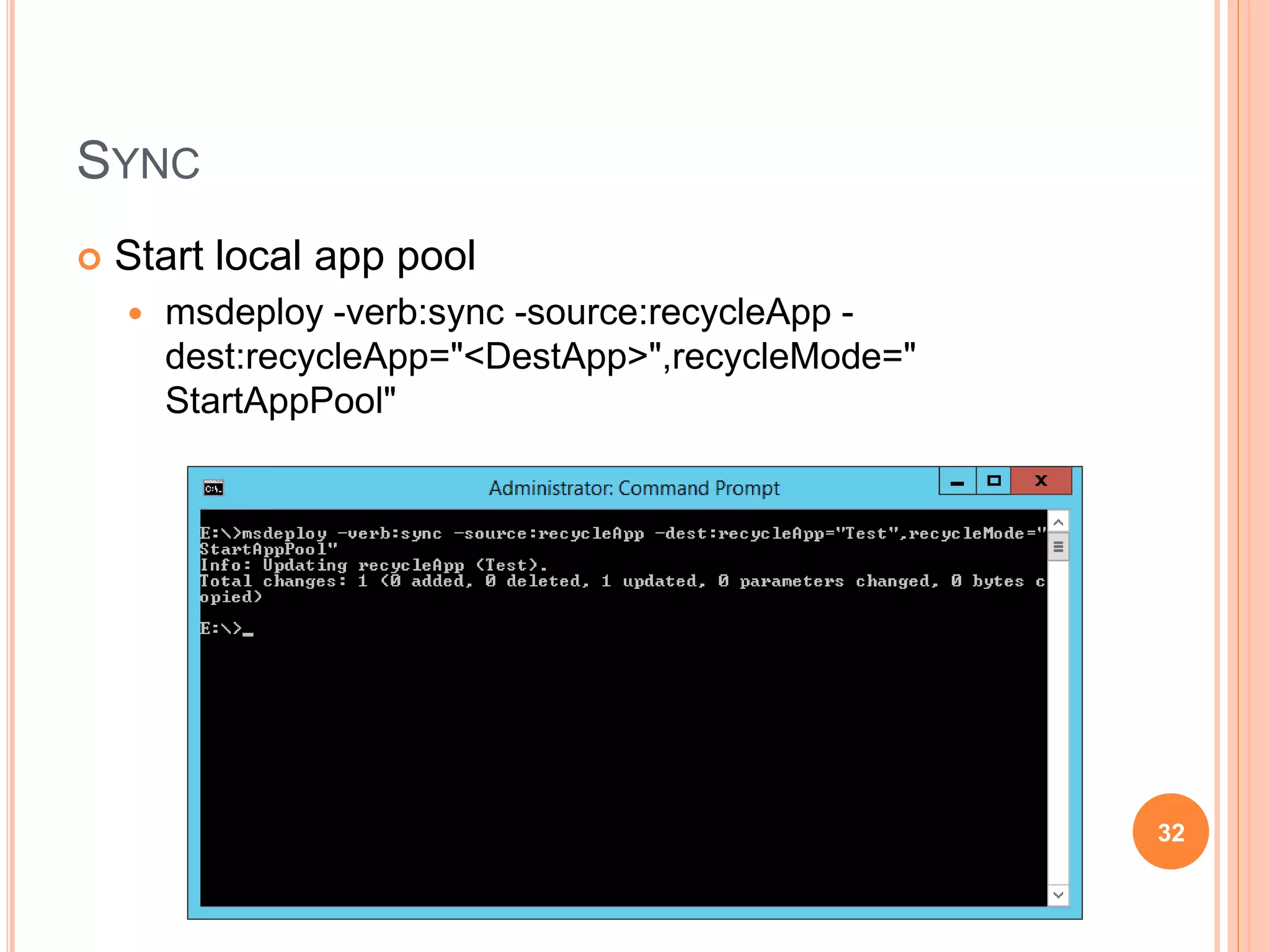This screenshot has width=1270, height=952.
Task: Click the StartAppPool" console line
Action: click(269, 549)
